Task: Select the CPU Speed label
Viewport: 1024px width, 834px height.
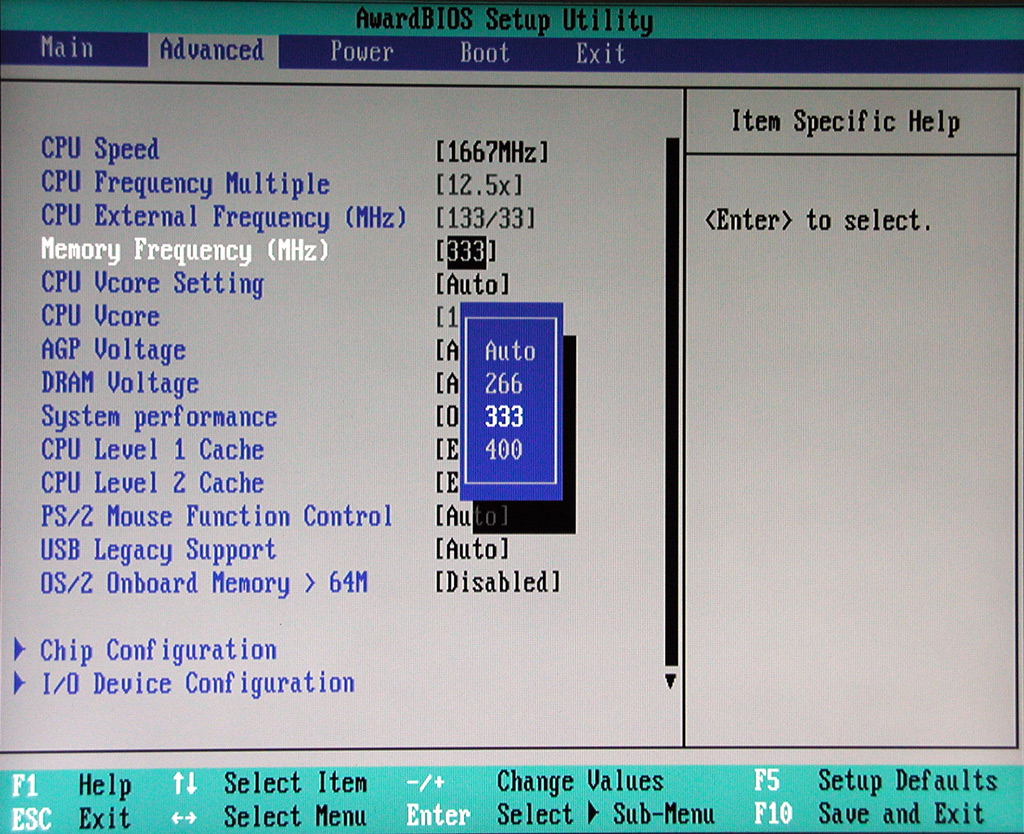Action: click(x=99, y=149)
